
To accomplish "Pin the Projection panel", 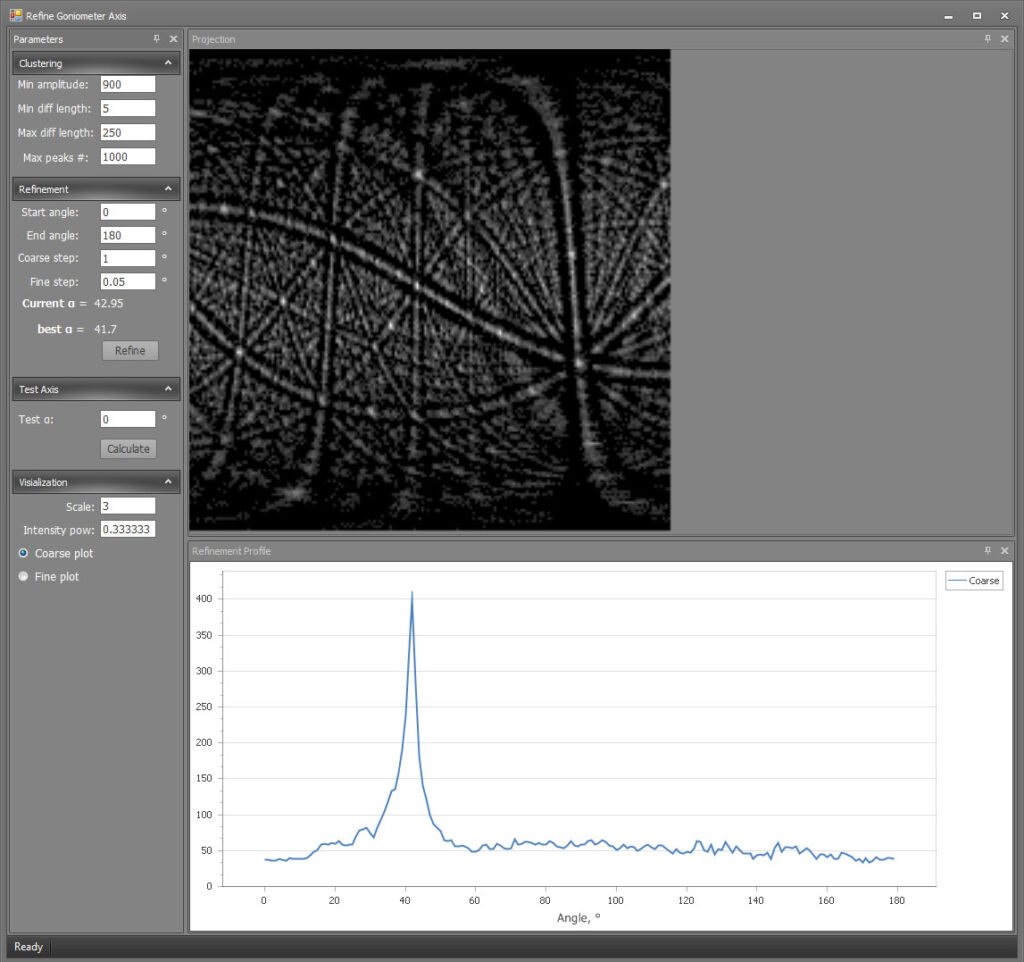I will pyautogui.click(x=987, y=39).
